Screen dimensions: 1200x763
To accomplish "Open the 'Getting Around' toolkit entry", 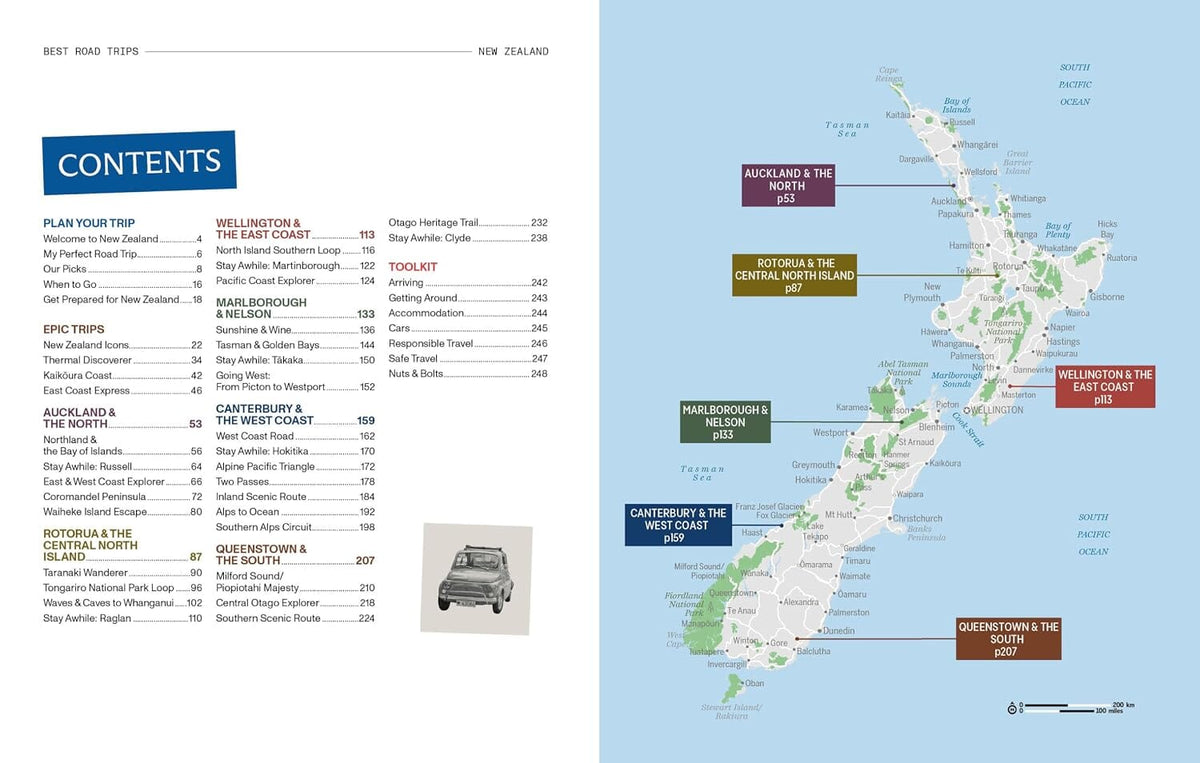I will pyautogui.click(x=468, y=298).
